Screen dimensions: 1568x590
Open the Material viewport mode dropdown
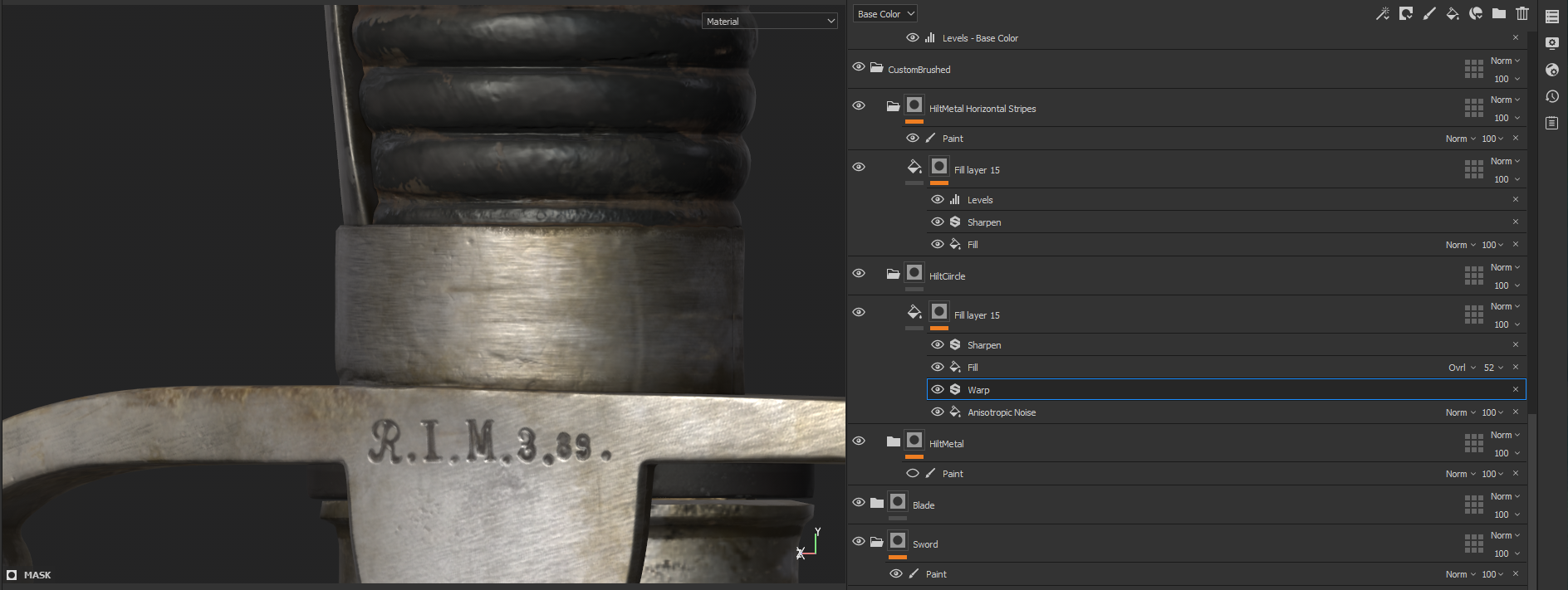click(x=770, y=22)
